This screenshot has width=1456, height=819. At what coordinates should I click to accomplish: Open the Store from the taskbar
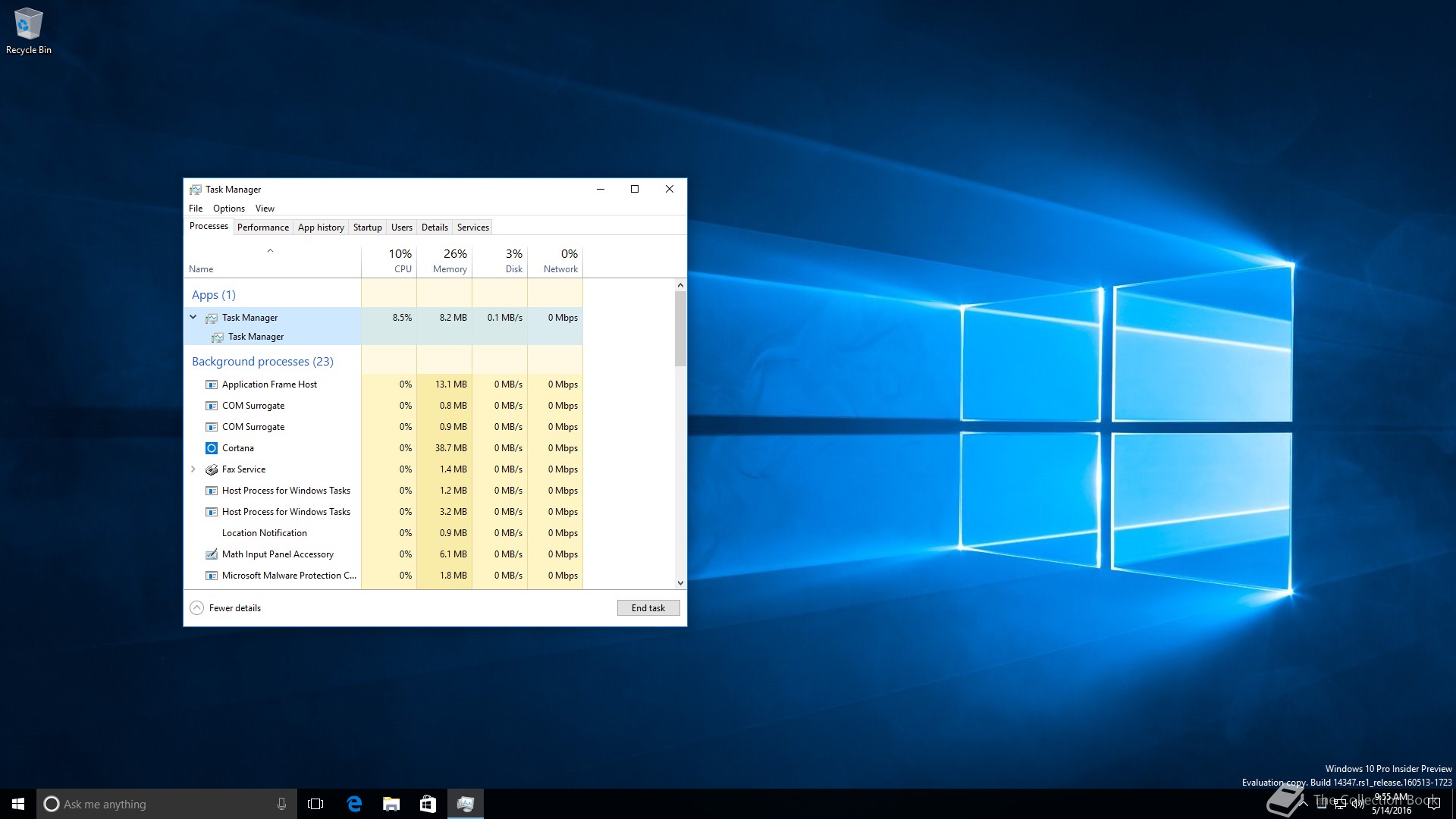pyautogui.click(x=428, y=804)
